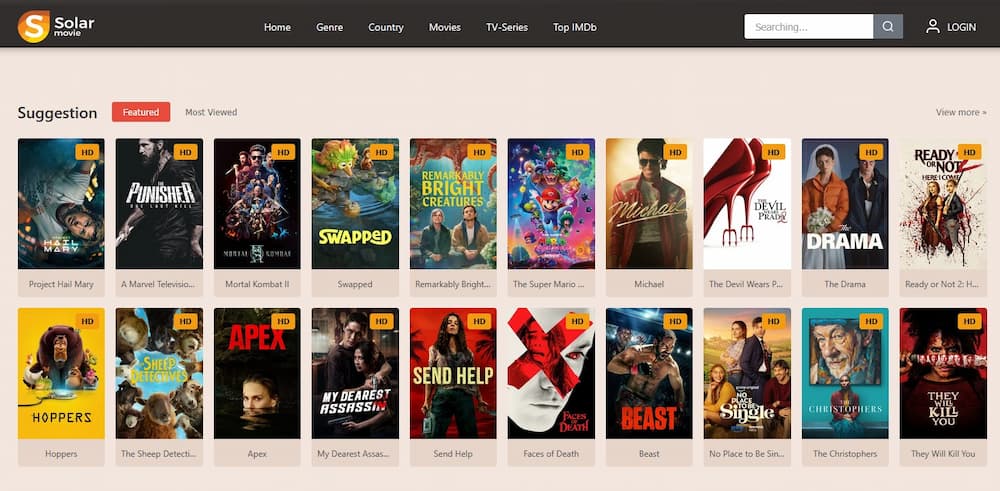The width and height of the screenshot is (1000, 491).
Task: Open The Drama movie poster
Action: click(x=845, y=203)
